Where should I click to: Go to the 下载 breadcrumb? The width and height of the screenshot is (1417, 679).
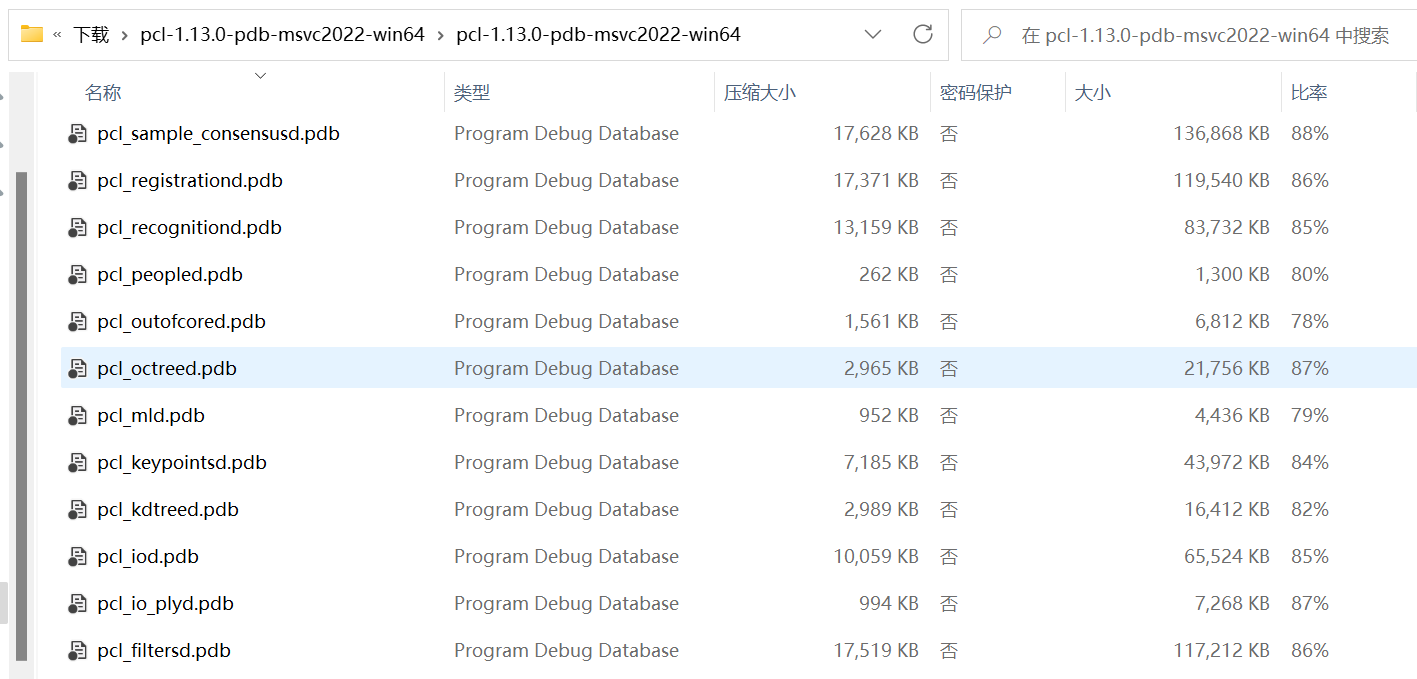coord(91,35)
